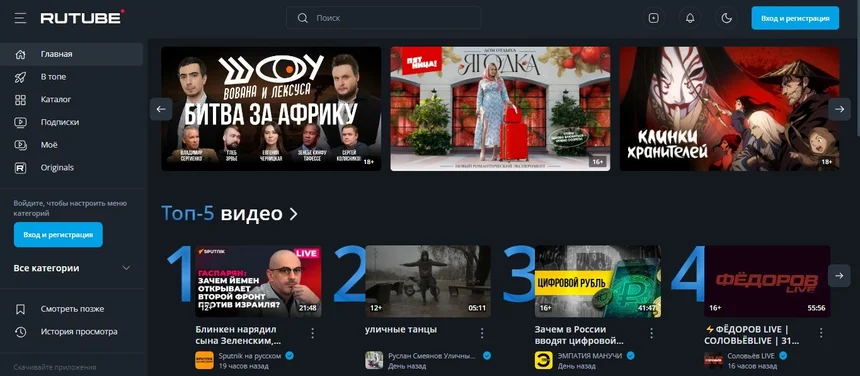Click the R icon beside Originals
This screenshot has height=376, width=860.
click(x=20, y=168)
